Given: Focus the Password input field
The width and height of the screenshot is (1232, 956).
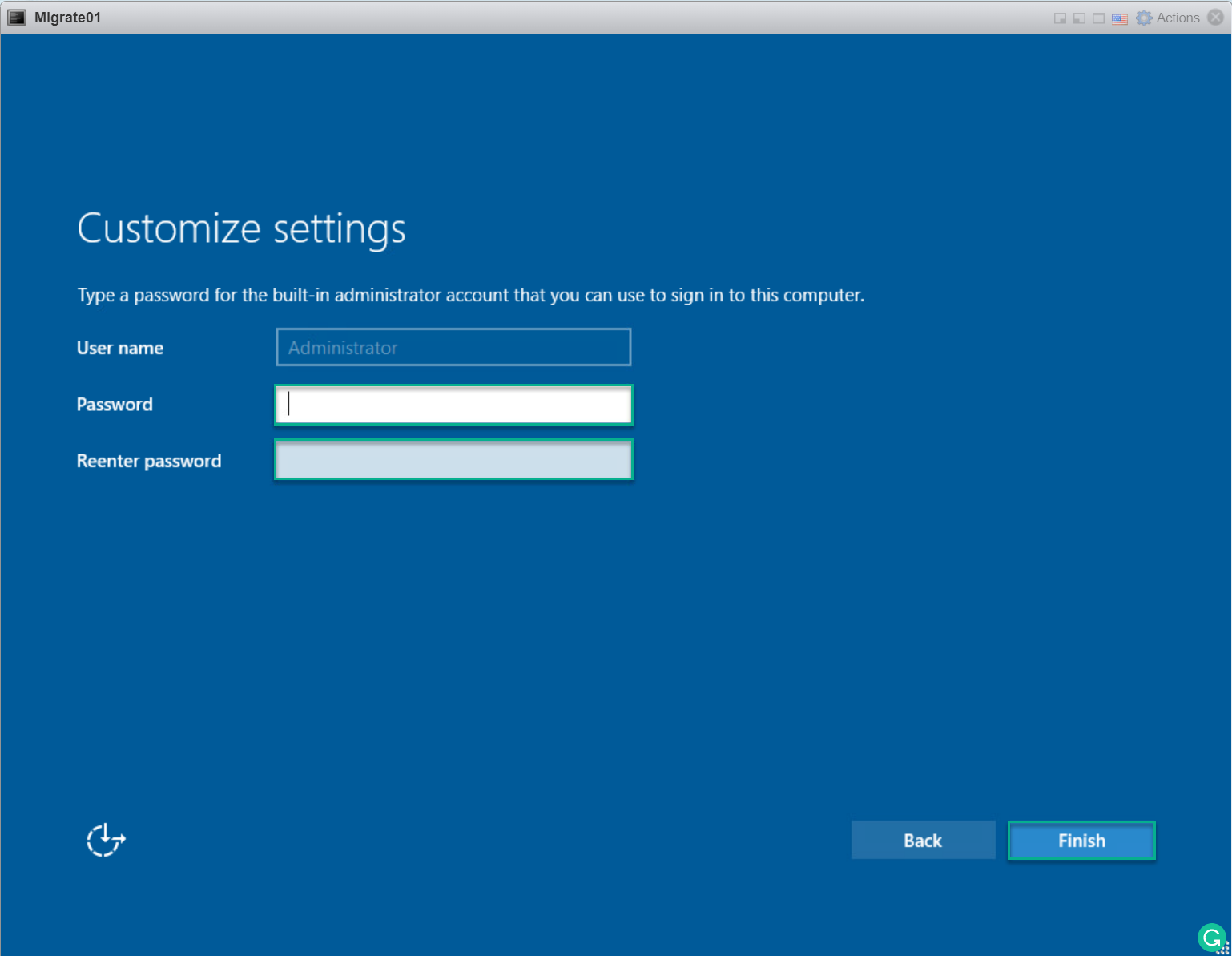Looking at the screenshot, I should tap(453, 404).
